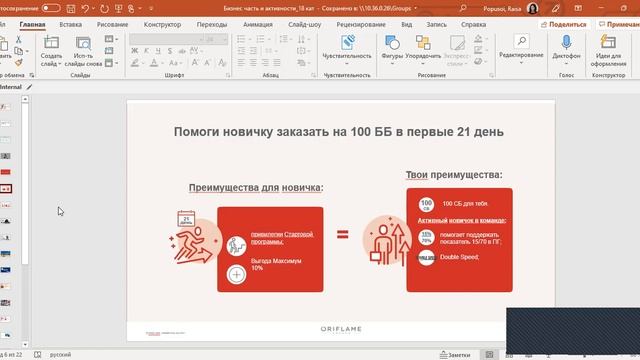Open the Рецензирование tab
Image resolution: width=640 pixels, height=360 pixels.
click(361, 24)
